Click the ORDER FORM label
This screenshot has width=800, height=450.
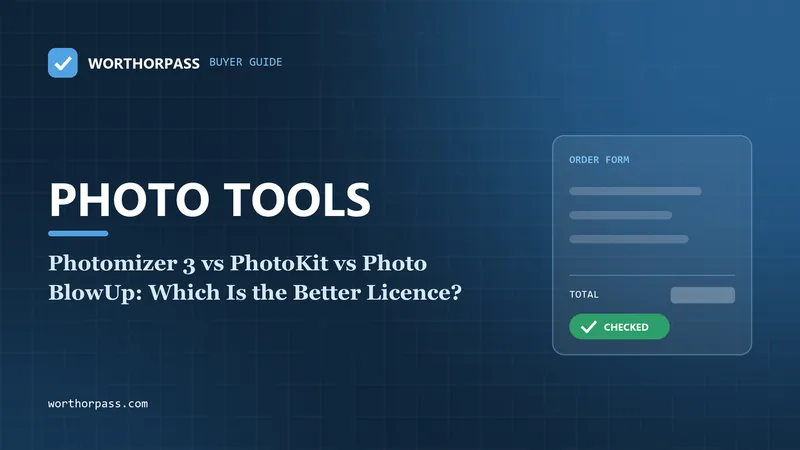(599, 160)
